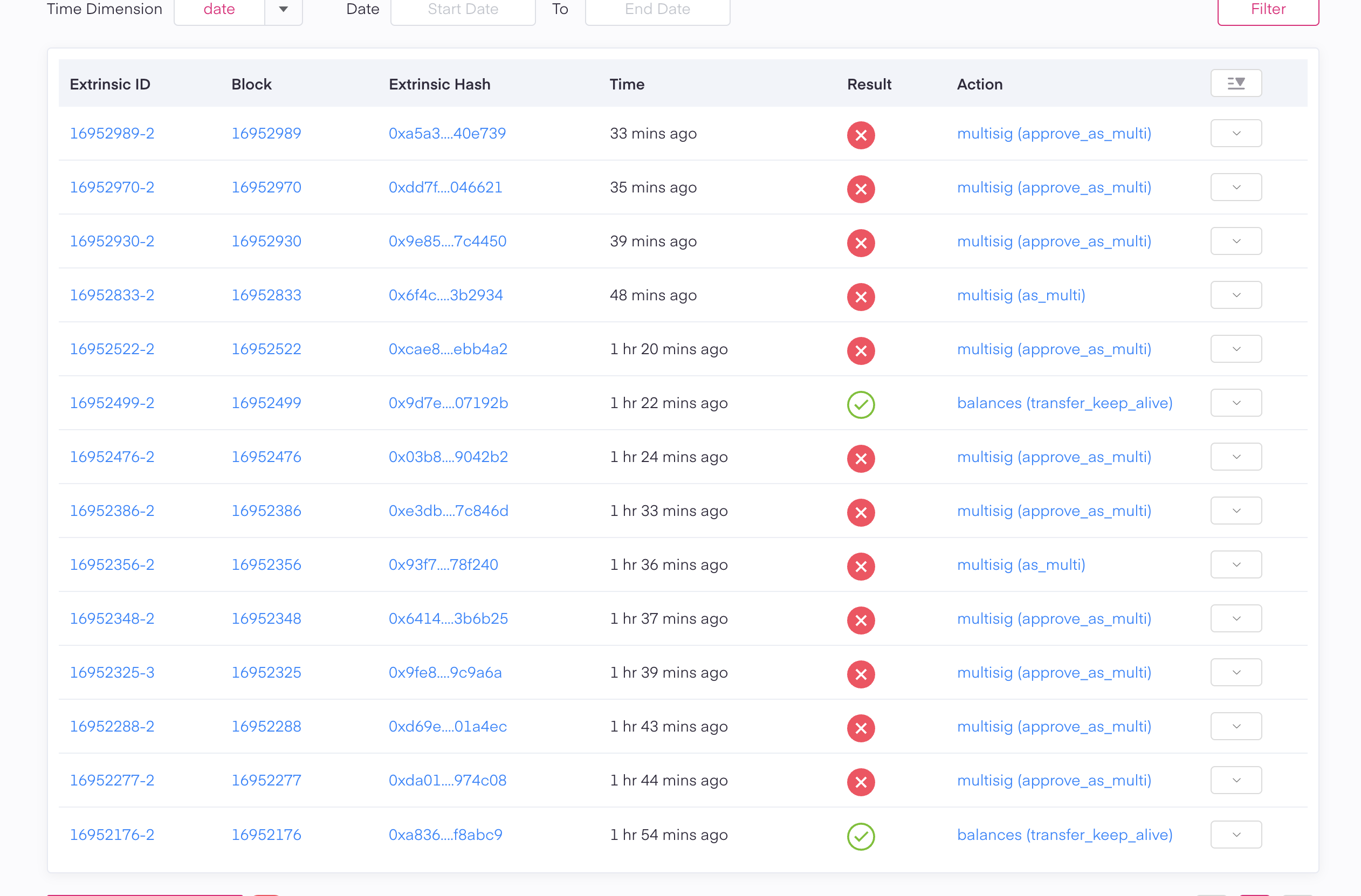Expand row details for extrinsic 16952499-2
1361x896 pixels.
[1236, 403]
